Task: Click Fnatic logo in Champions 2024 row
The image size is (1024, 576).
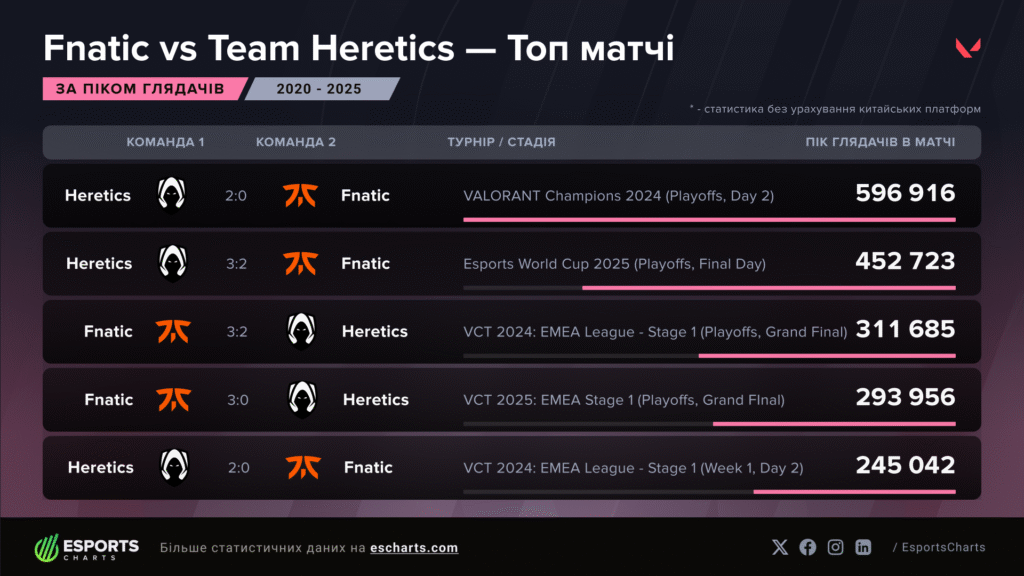Action: click(300, 195)
